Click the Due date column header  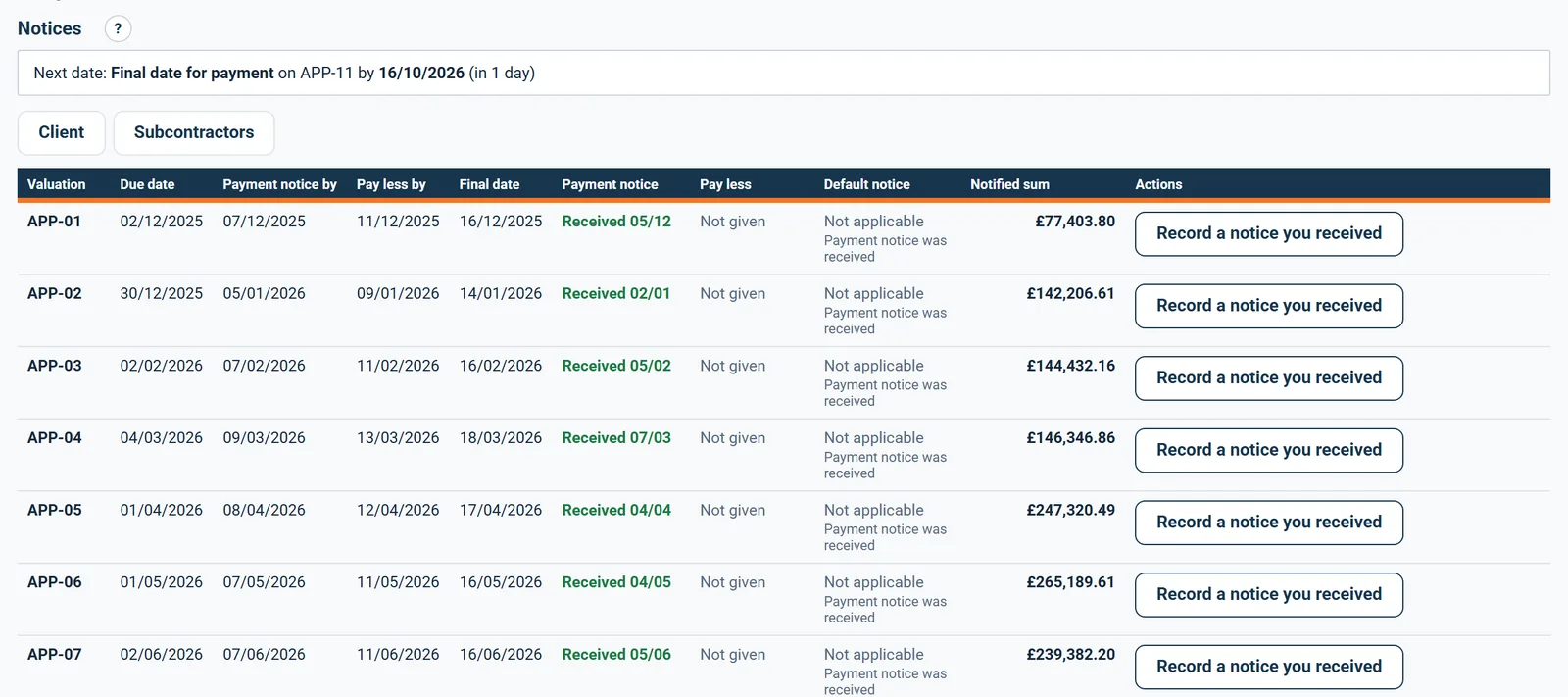[x=147, y=184]
